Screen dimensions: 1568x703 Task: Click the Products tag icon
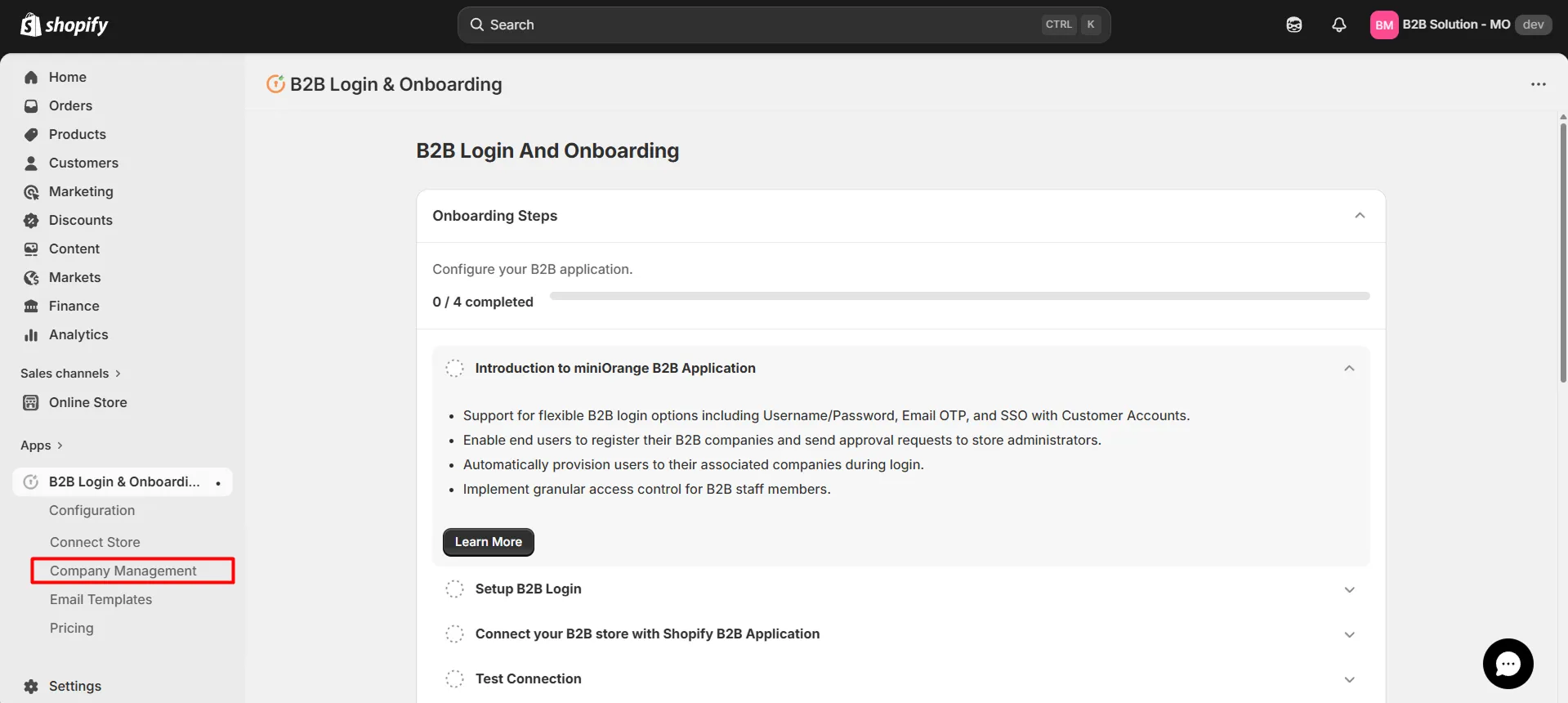point(31,134)
